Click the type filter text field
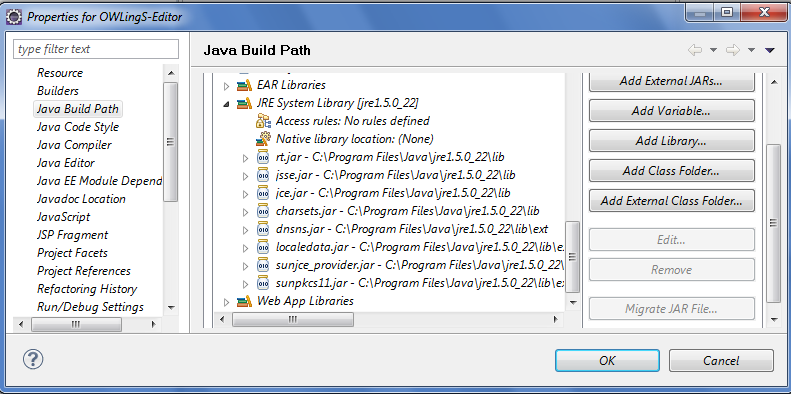The height and width of the screenshot is (394, 791). point(96,49)
